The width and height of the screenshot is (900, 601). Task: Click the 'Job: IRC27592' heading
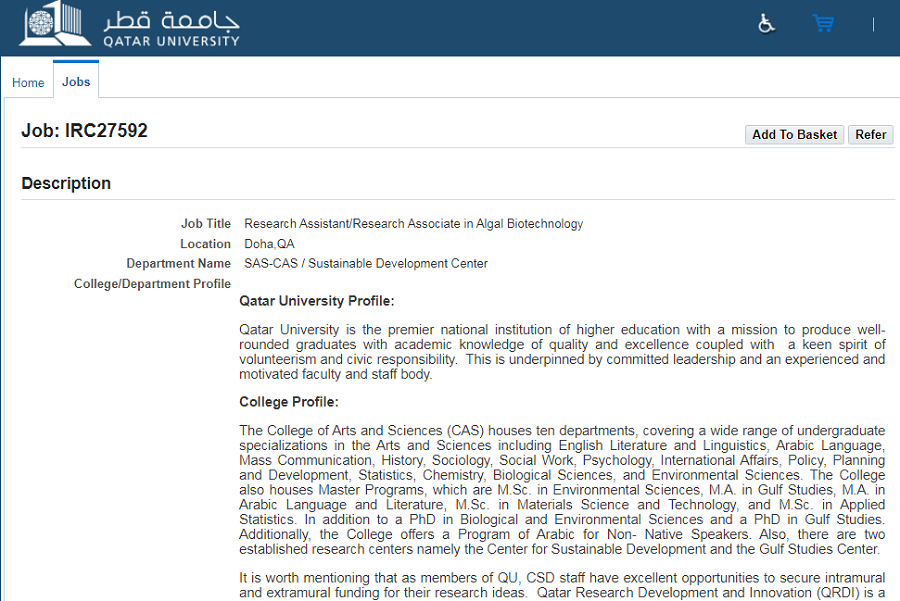84,131
